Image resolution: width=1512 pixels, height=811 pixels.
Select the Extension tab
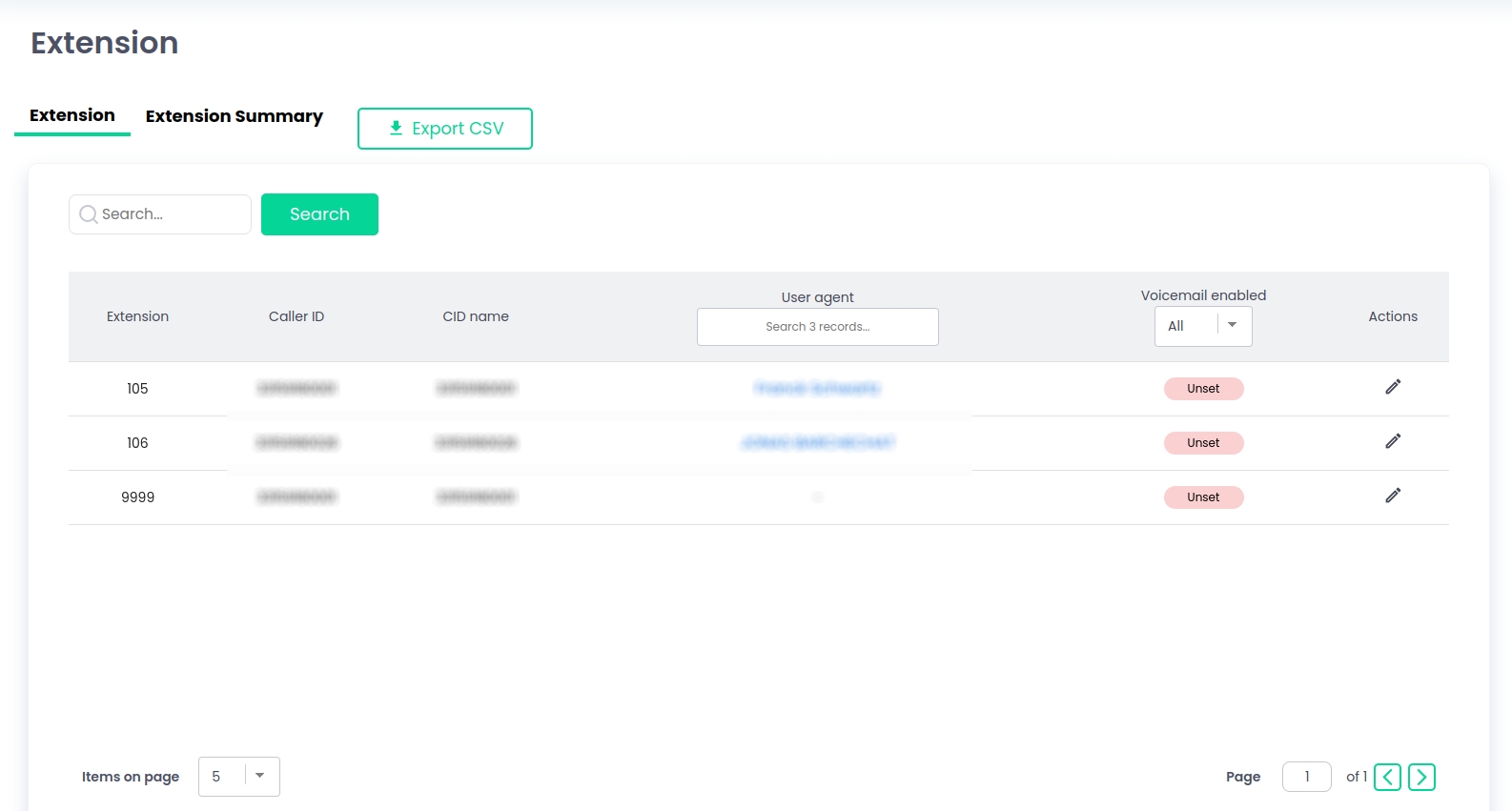click(72, 115)
